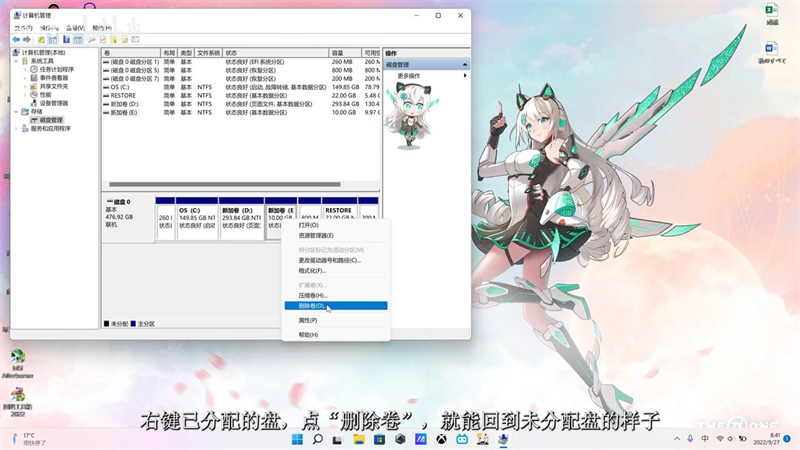Choose 删除卷(D)... in context menu
The height and width of the screenshot is (450, 800).
click(x=336, y=306)
